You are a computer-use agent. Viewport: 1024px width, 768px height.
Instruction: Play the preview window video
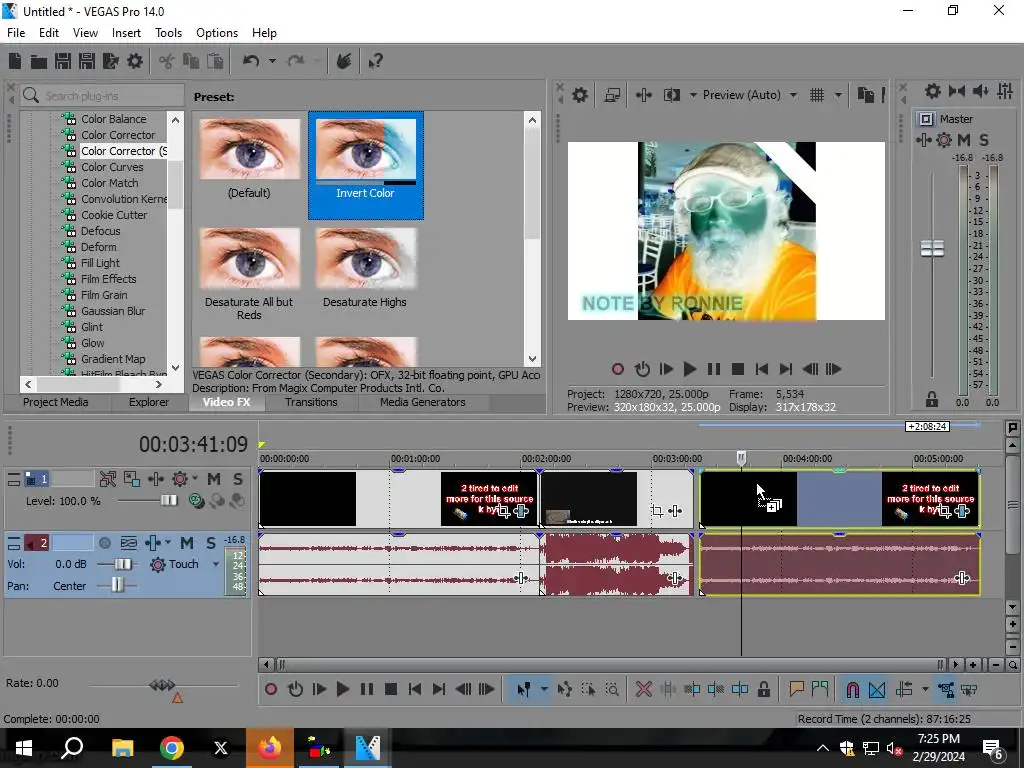click(x=690, y=370)
